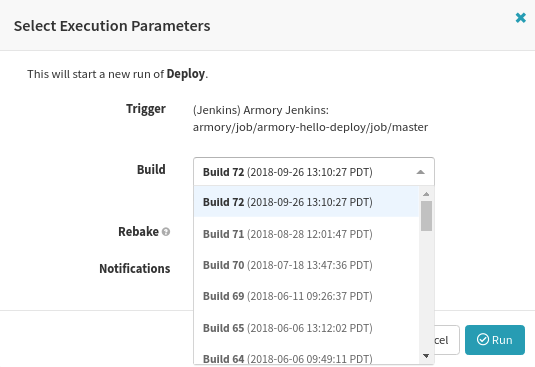This screenshot has width=535, height=367.
Task: Click the Rebake label
Action: [x=139, y=232]
